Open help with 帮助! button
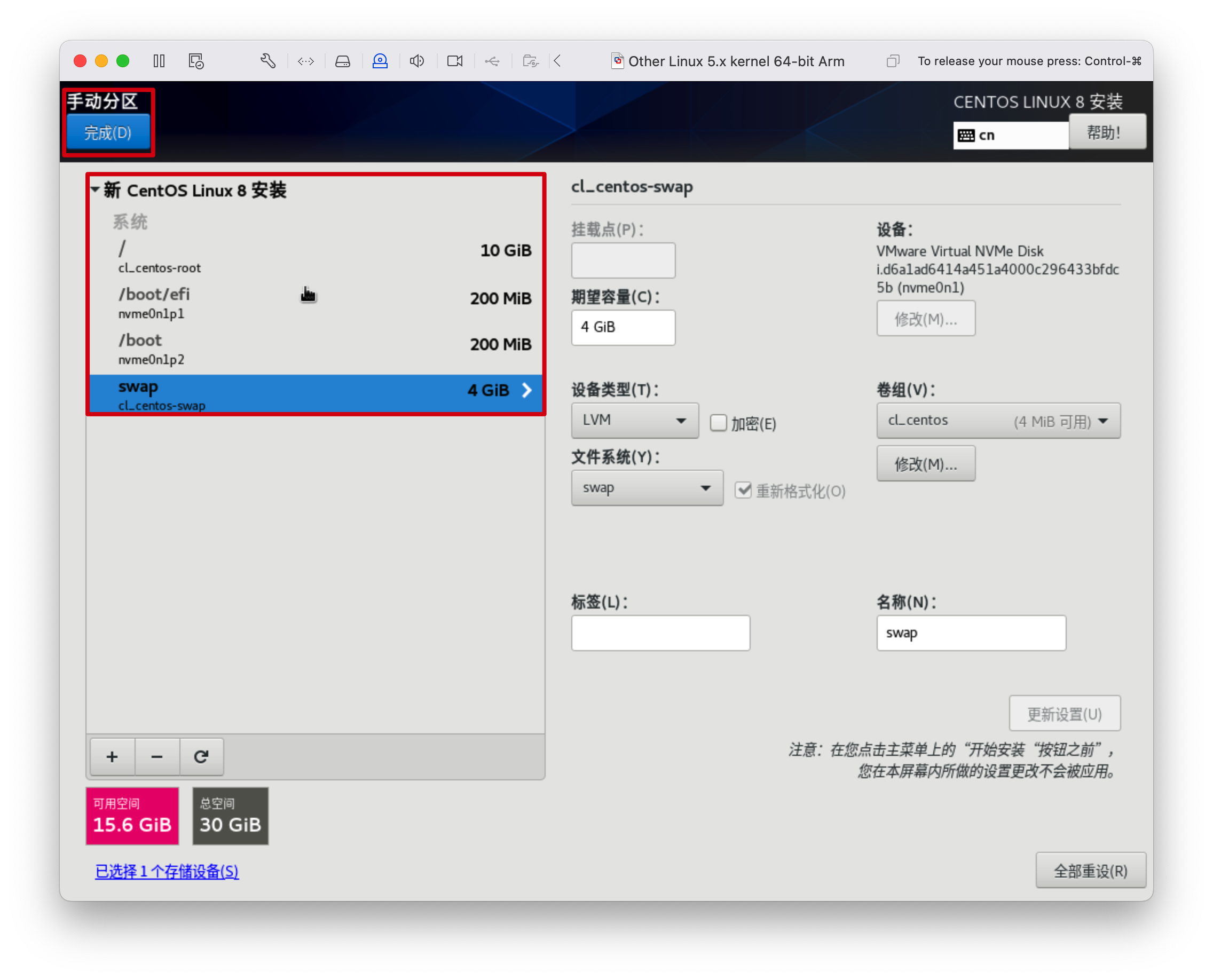This screenshot has height=980, width=1213. coord(1107,133)
